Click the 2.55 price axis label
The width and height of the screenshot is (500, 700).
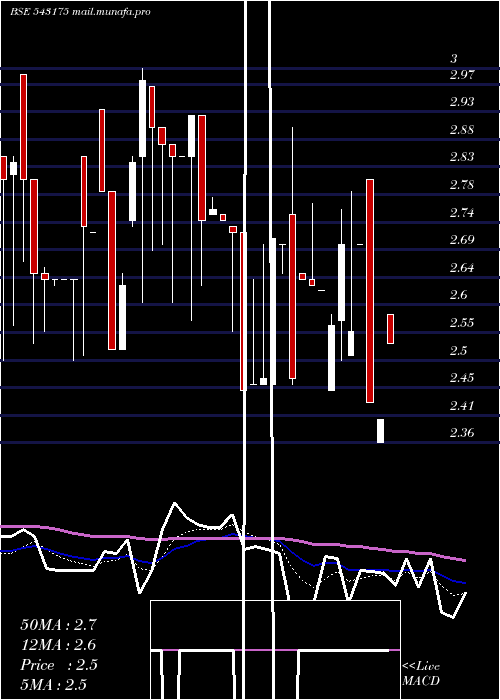(x=462, y=323)
